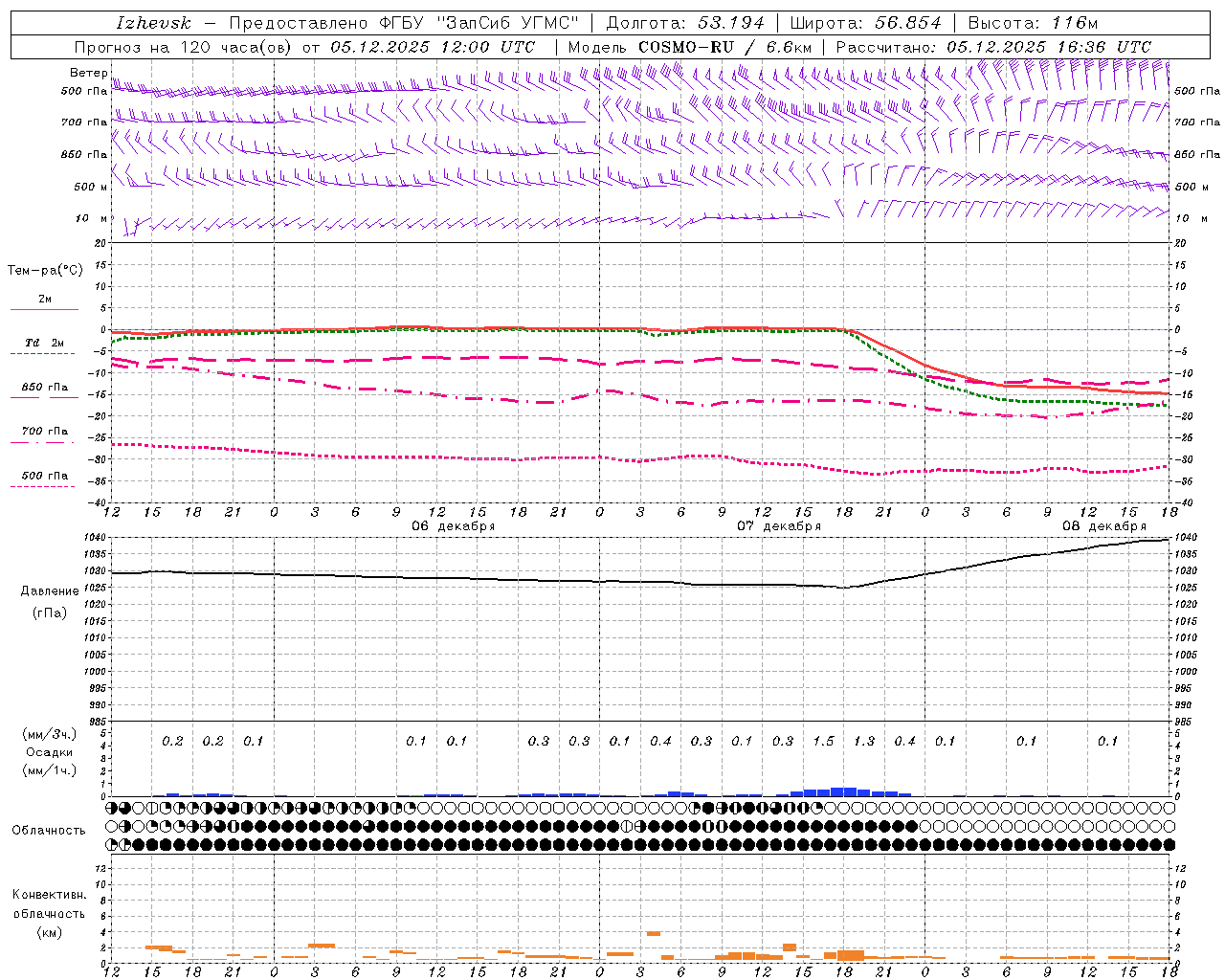Click the (км) convective cloud unit label
This screenshot has height=980, width=1225.
[x=50, y=931]
